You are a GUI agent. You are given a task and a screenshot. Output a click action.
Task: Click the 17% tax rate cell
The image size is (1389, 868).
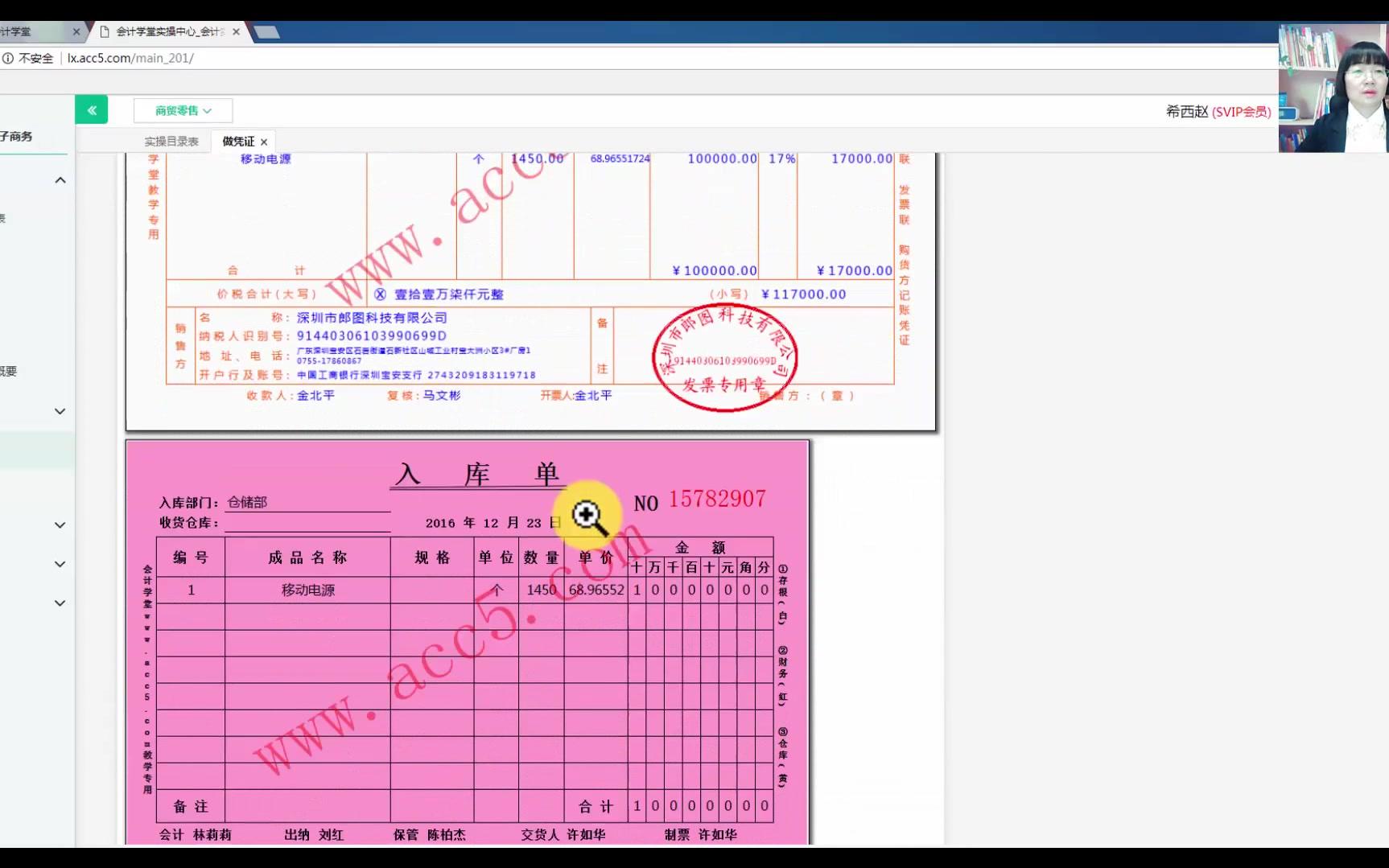(x=781, y=159)
